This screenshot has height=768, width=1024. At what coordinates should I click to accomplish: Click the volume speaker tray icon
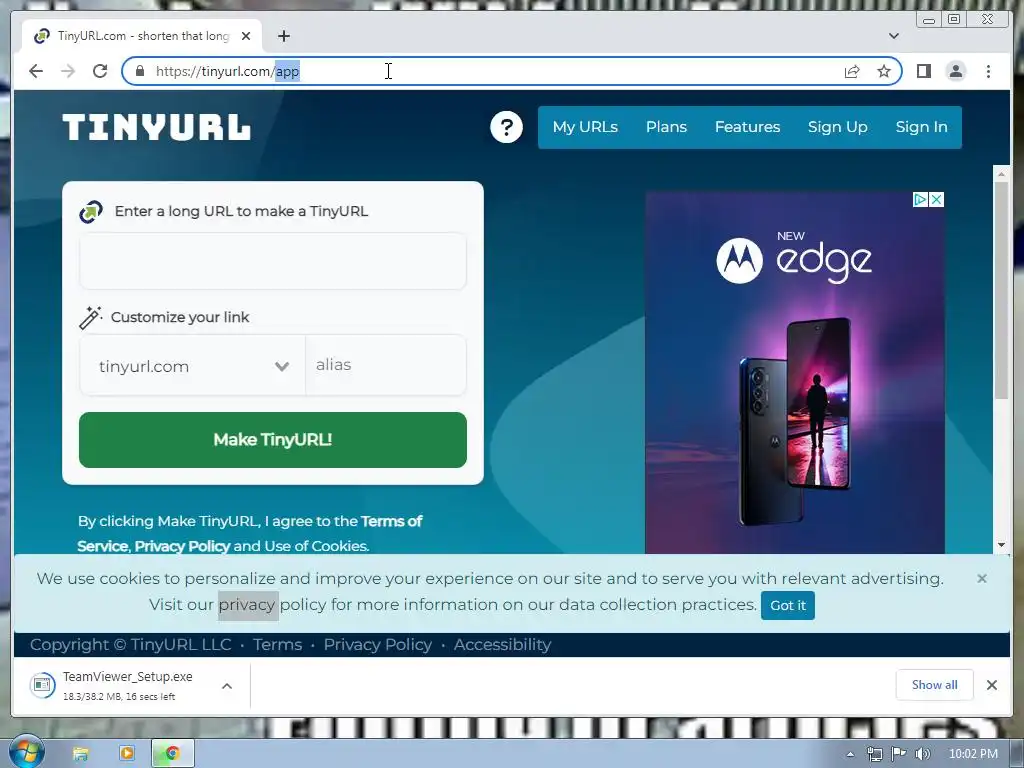[x=922, y=754]
